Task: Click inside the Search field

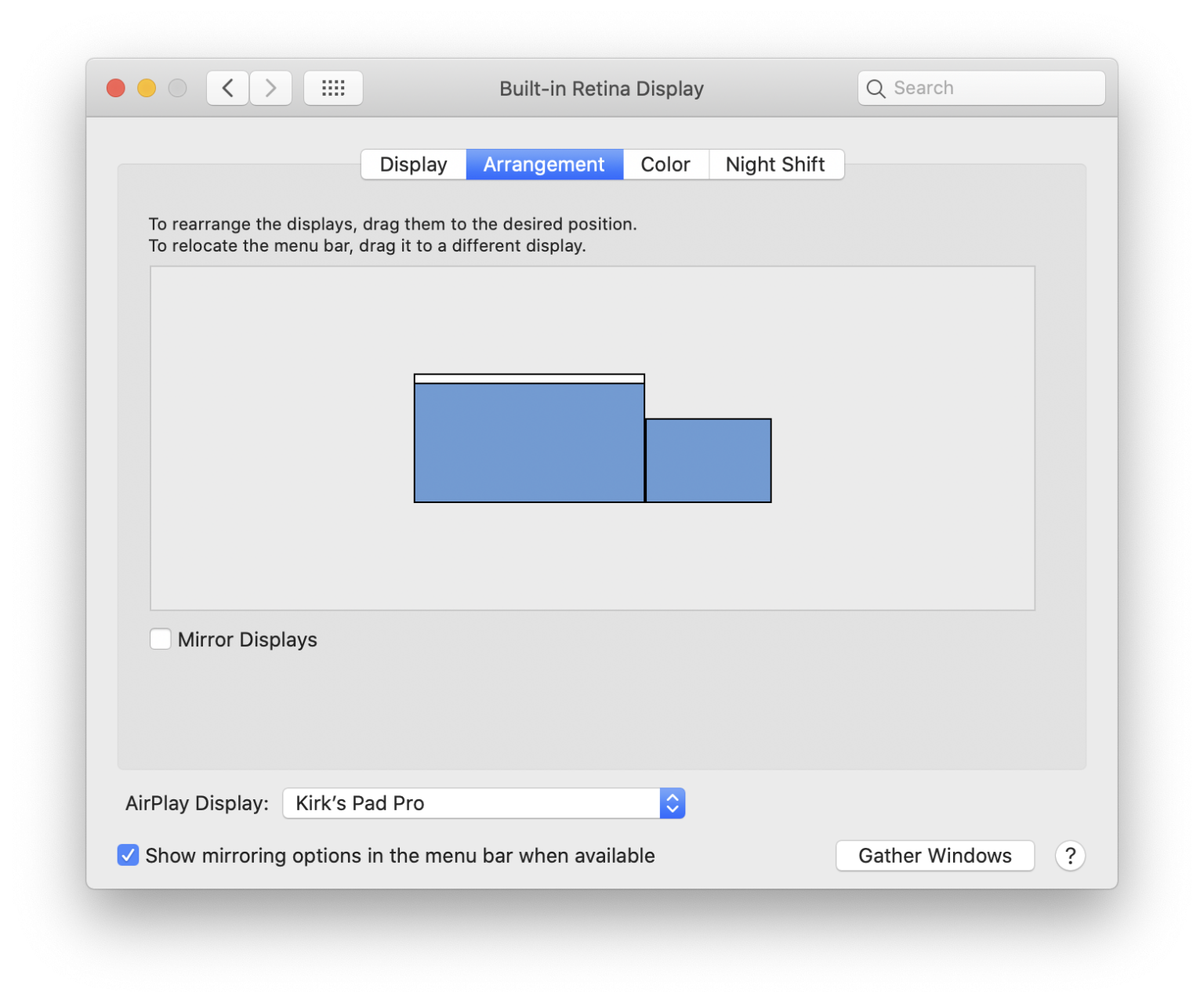Action: [980, 88]
